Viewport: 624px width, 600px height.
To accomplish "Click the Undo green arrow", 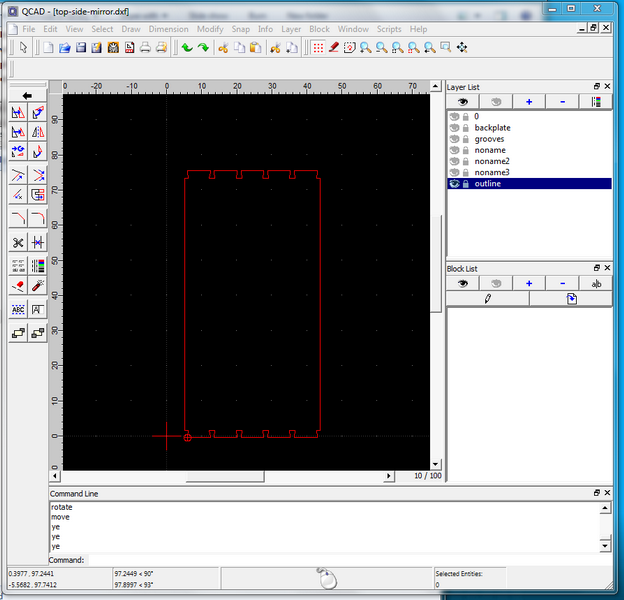I will pos(187,48).
